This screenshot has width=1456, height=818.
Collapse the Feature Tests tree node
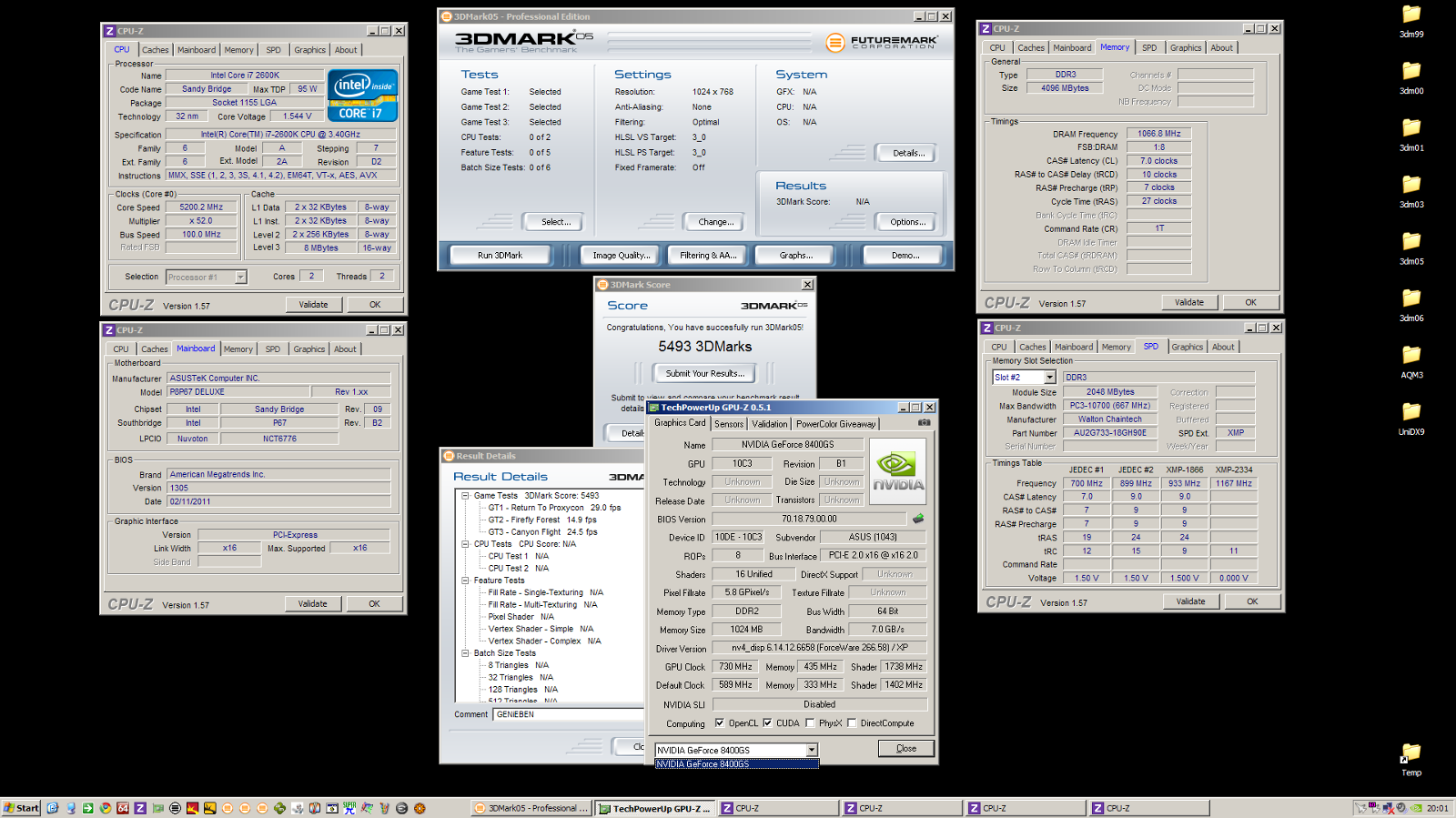click(465, 580)
